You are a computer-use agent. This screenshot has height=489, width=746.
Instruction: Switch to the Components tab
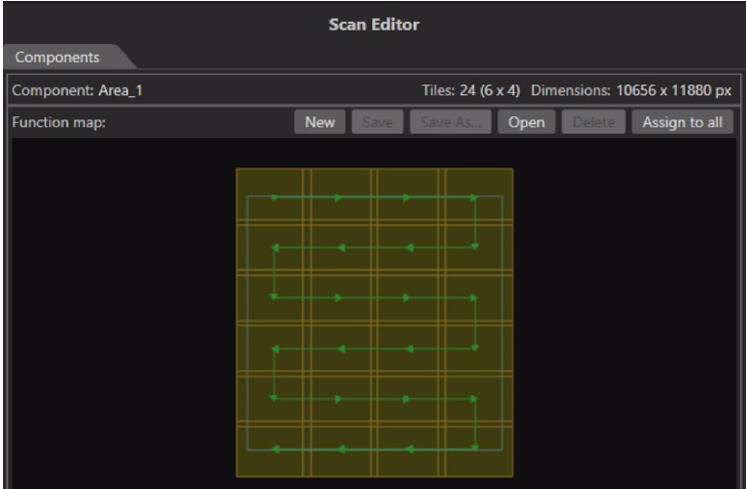coord(56,58)
